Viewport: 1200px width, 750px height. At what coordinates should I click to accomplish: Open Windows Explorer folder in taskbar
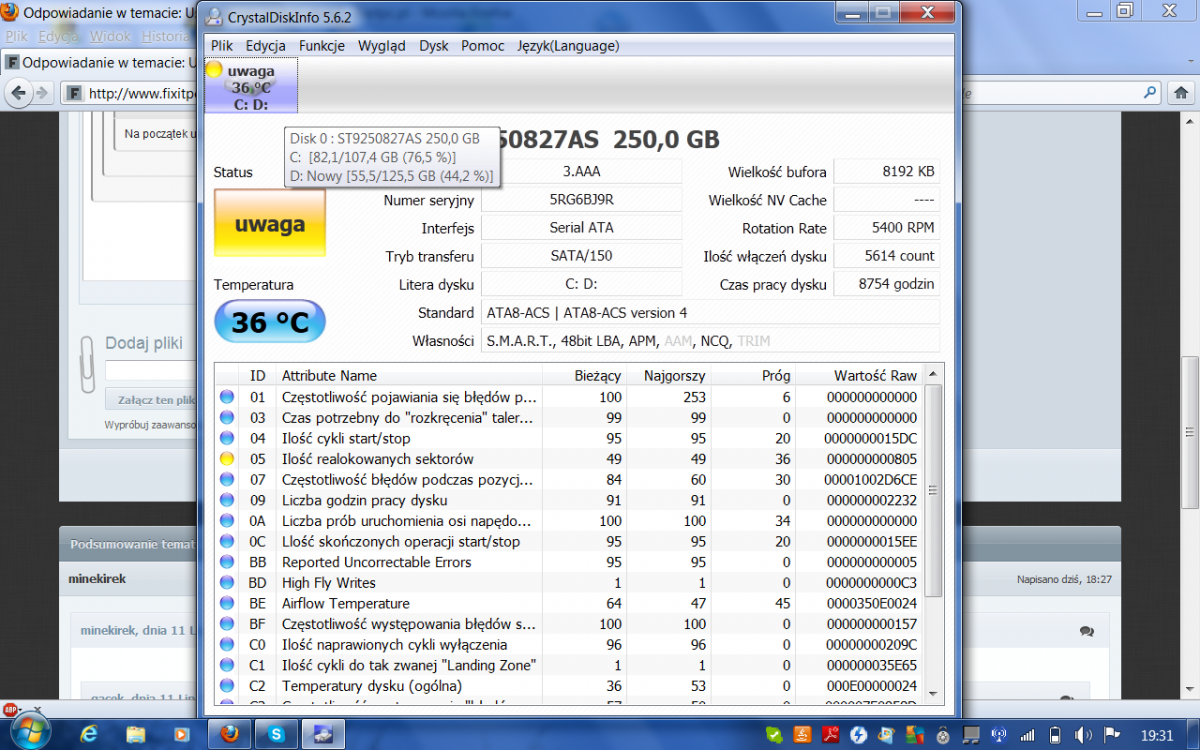pos(137,735)
